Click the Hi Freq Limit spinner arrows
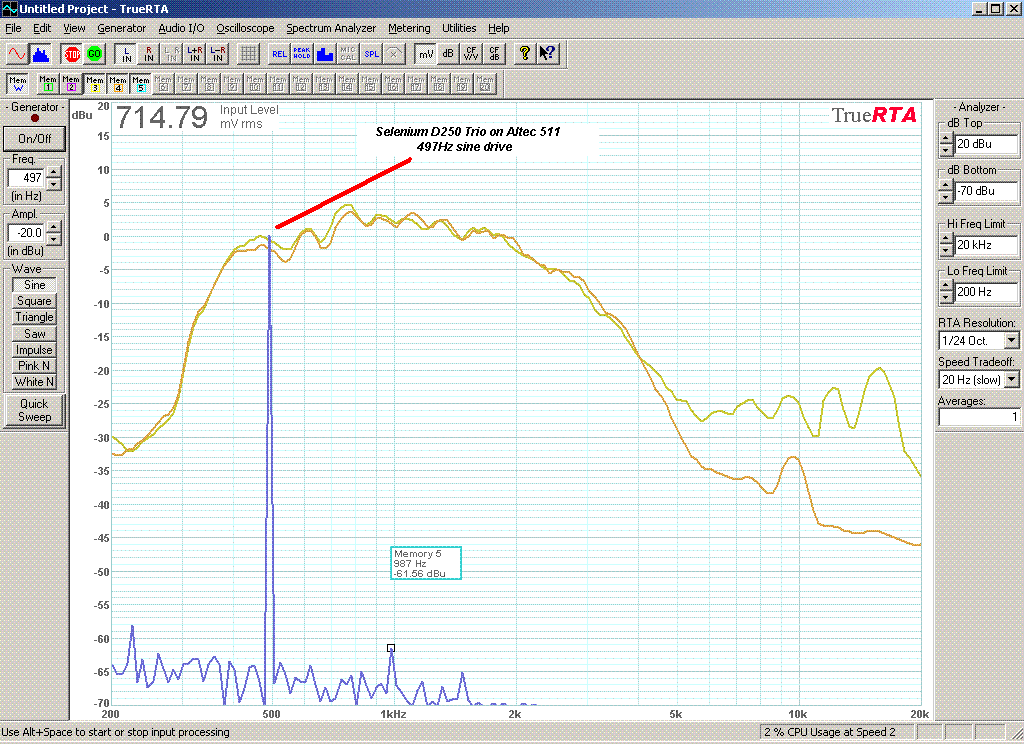 coord(946,246)
